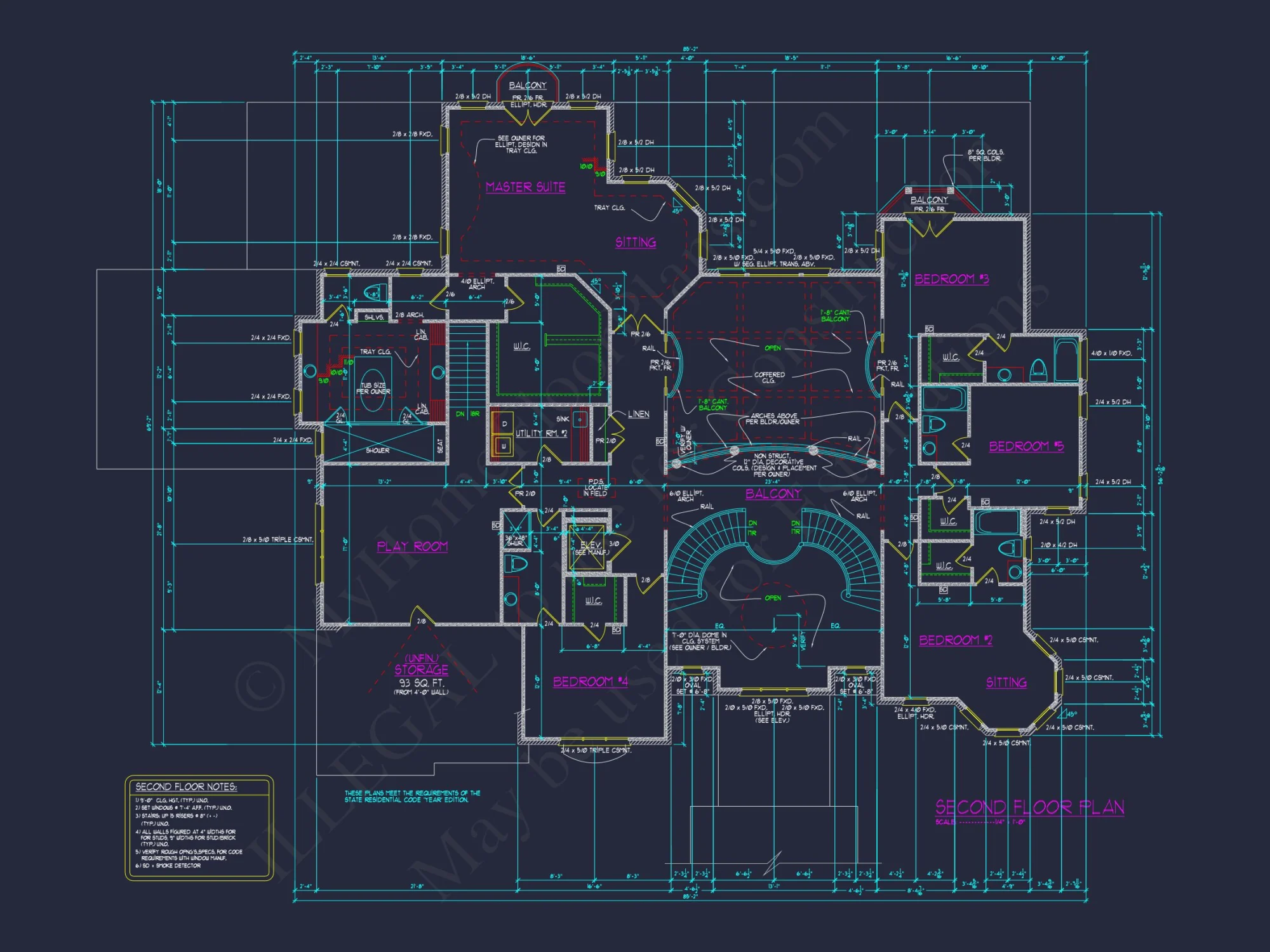The height and width of the screenshot is (952, 1270).
Task: Click the dryer 'D' symbol in the utility room
Action: click(504, 424)
